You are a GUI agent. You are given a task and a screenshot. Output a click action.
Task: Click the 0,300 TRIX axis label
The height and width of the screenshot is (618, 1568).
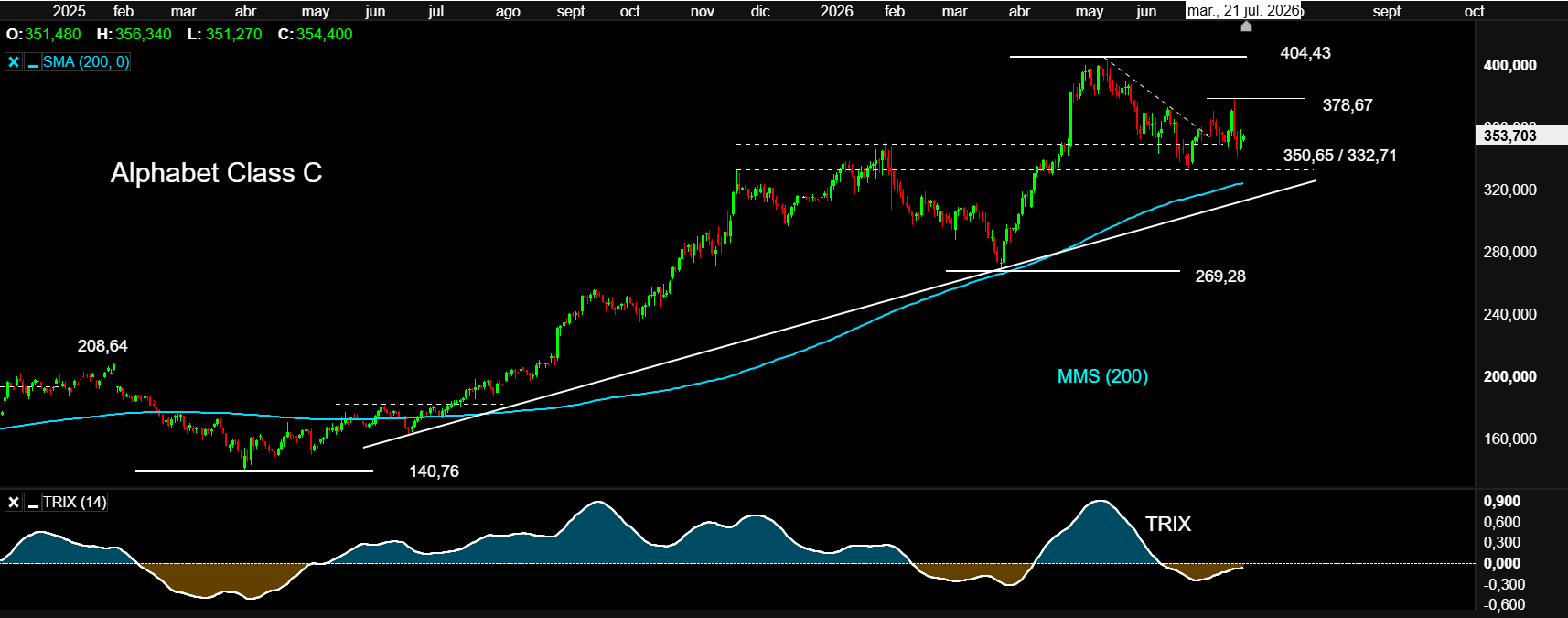1502,542
